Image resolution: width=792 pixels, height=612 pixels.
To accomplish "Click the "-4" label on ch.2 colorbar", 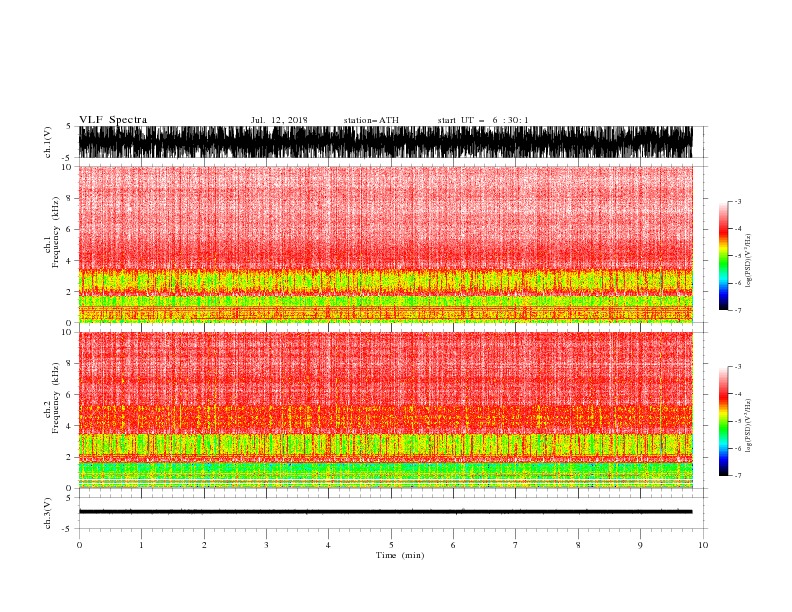I will (x=737, y=394).
